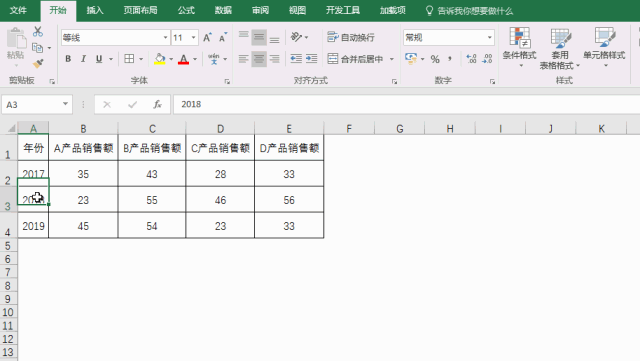640x361 pixels.
Task: Confirm formula bar entry checkmark
Action: coord(132,105)
